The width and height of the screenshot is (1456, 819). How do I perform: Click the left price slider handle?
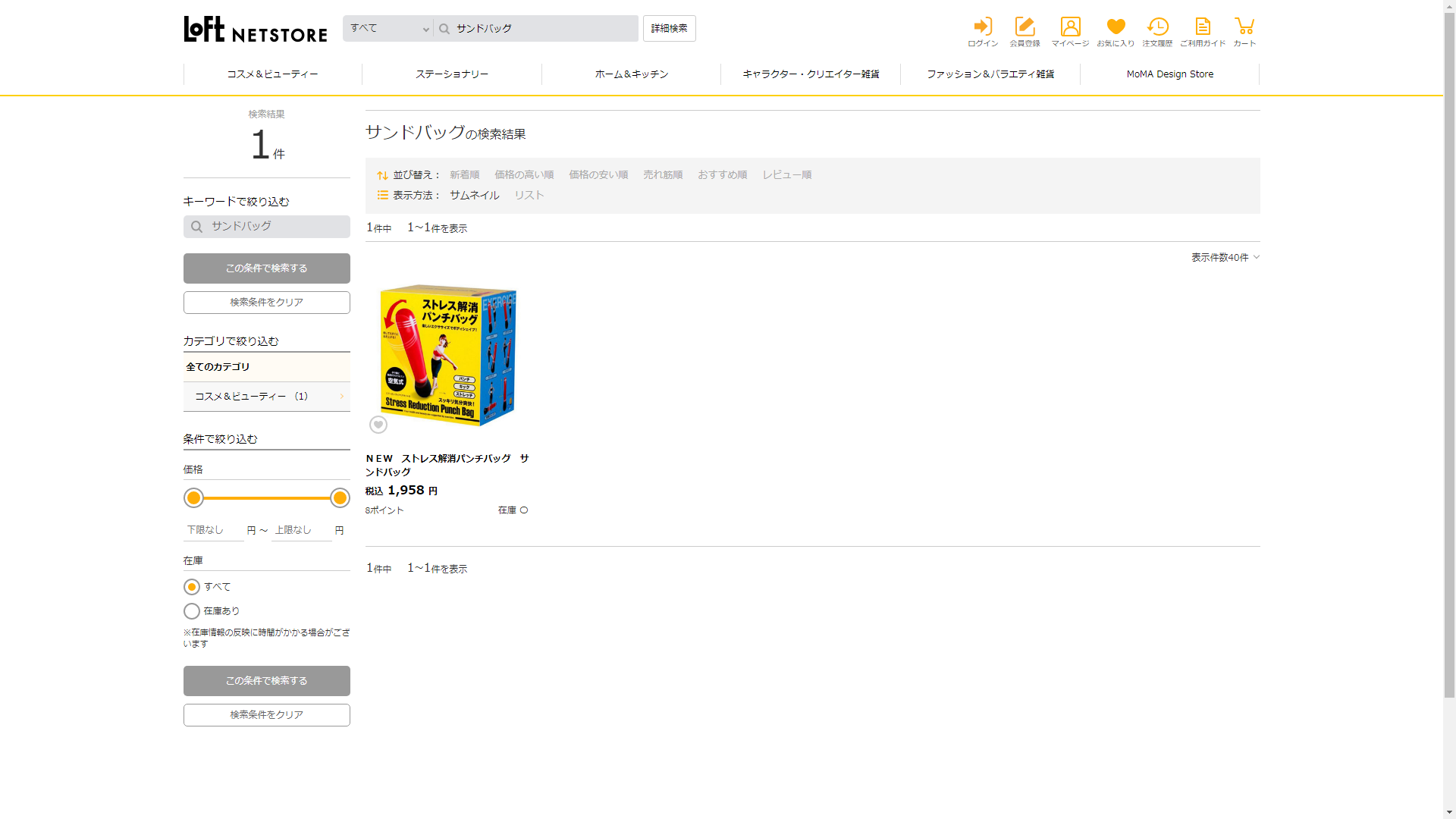click(x=194, y=498)
